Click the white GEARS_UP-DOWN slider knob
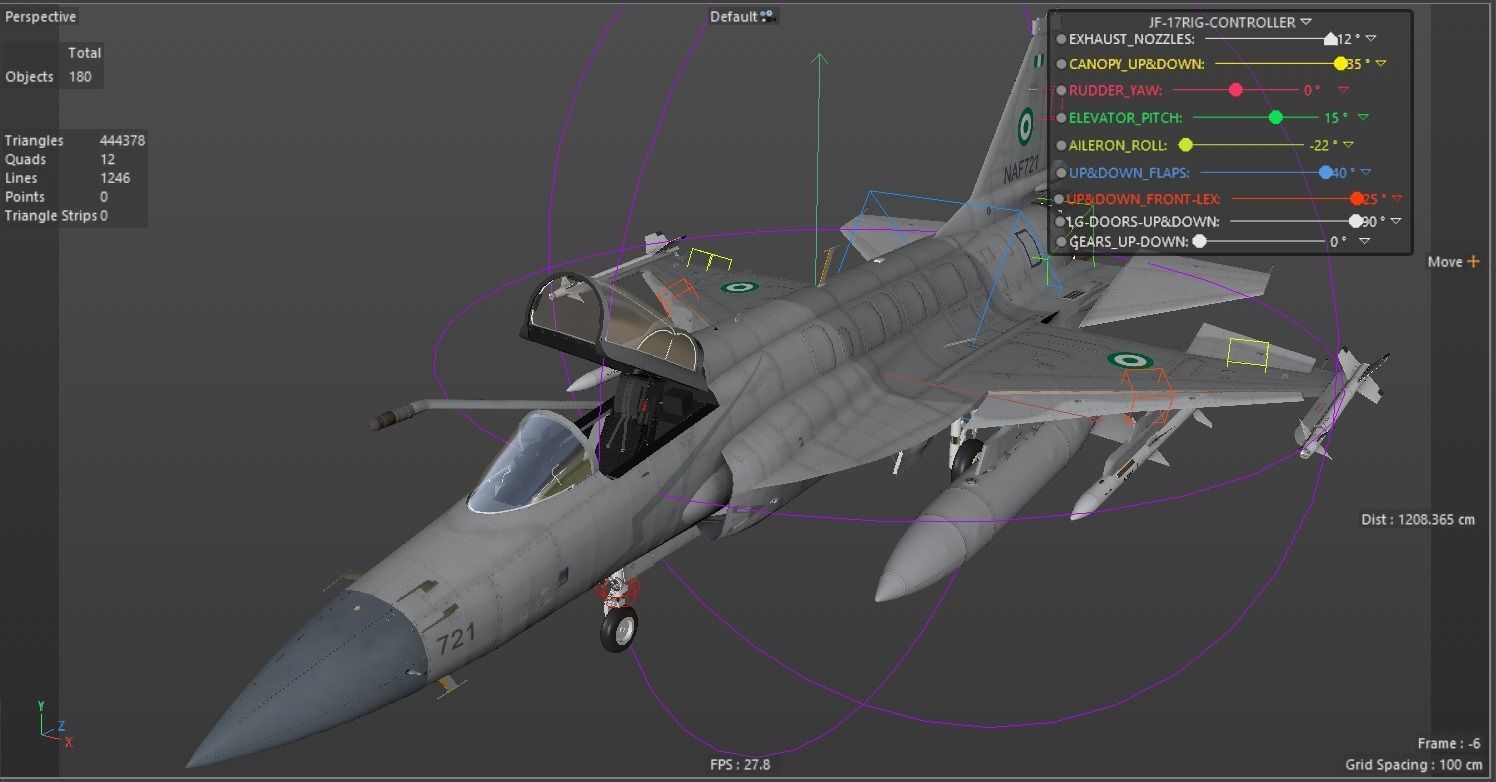The height and width of the screenshot is (782, 1496). (x=1199, y=242)
